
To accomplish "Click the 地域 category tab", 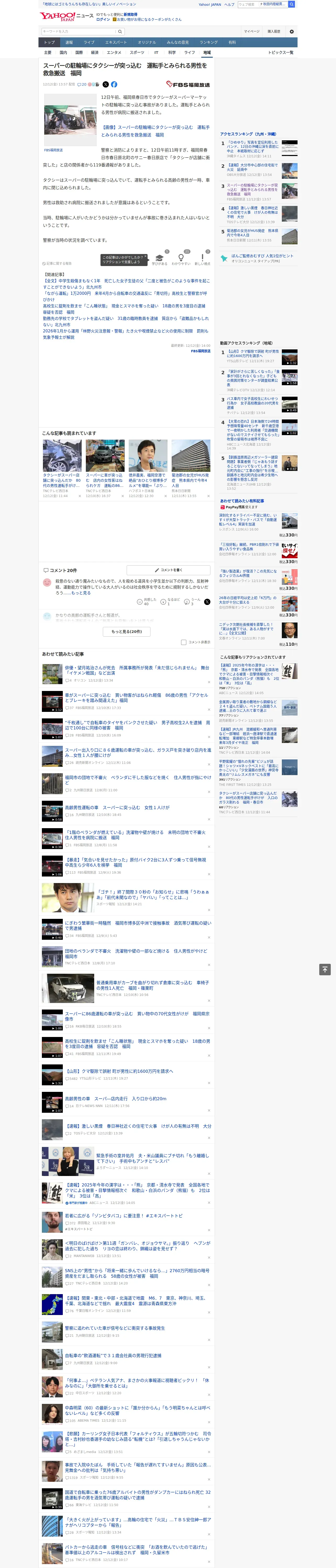I will pos(207,52).
